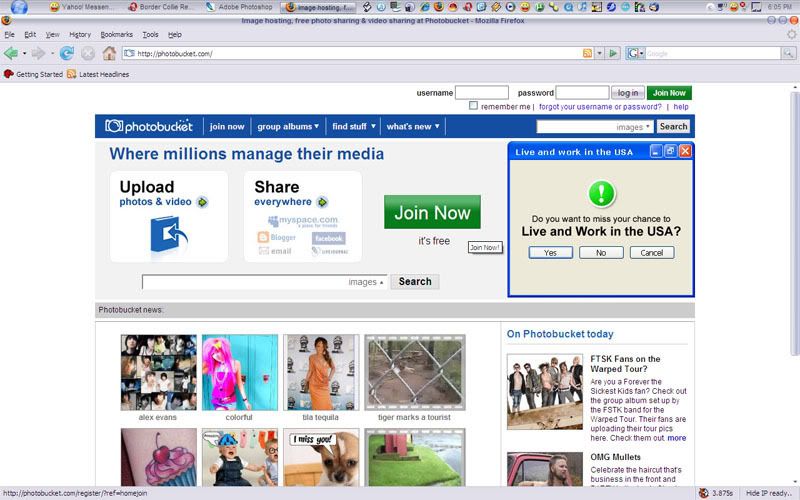Click the green Go arrow beside address bar
Image resolution: width=800 pixels, height=500 pixels.
pyautogui.click(x=613, y=53)
